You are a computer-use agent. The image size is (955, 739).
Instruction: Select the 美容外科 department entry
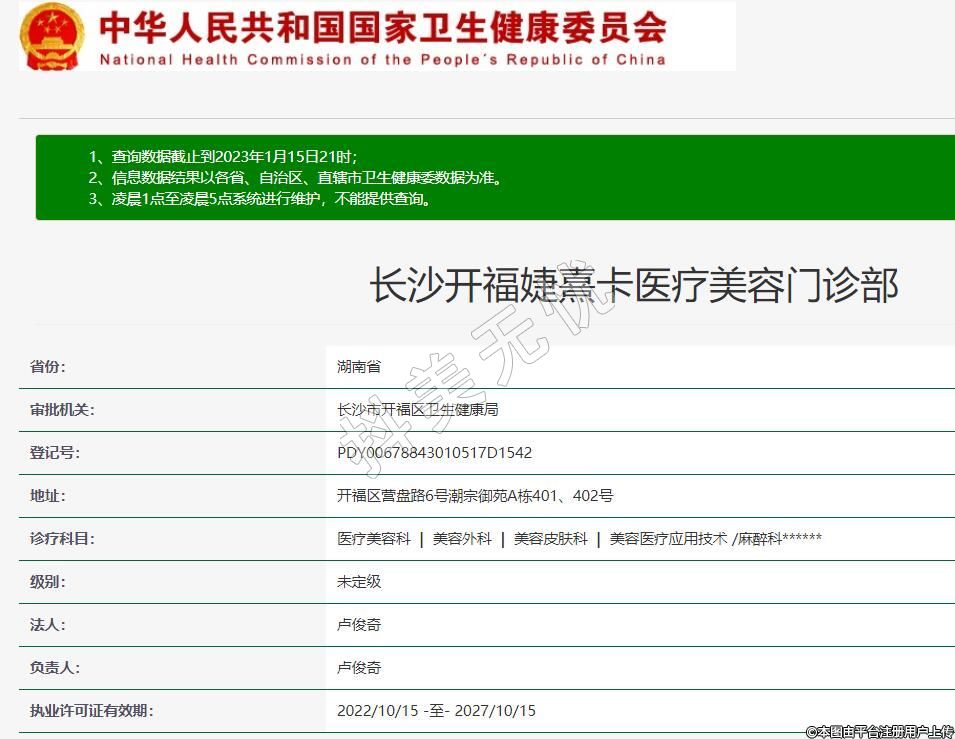[x=462, y=539]
